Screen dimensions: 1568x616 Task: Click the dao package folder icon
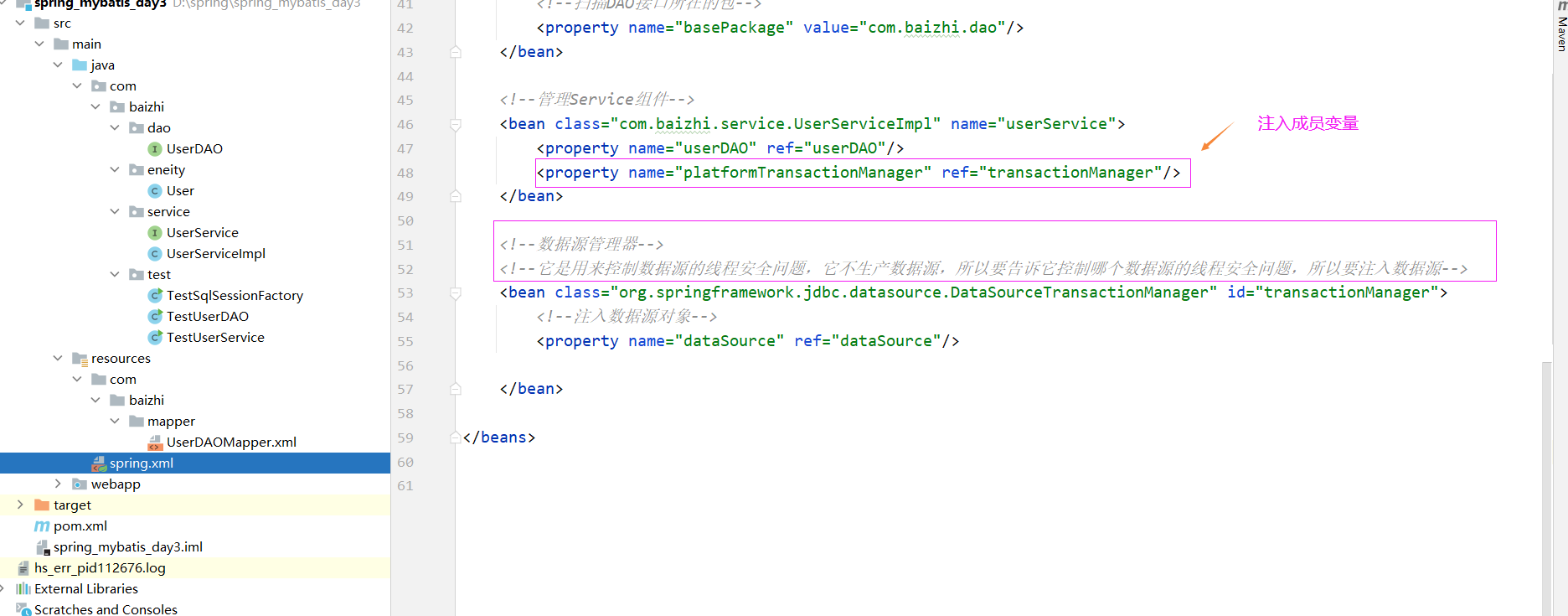pos(137,127)
